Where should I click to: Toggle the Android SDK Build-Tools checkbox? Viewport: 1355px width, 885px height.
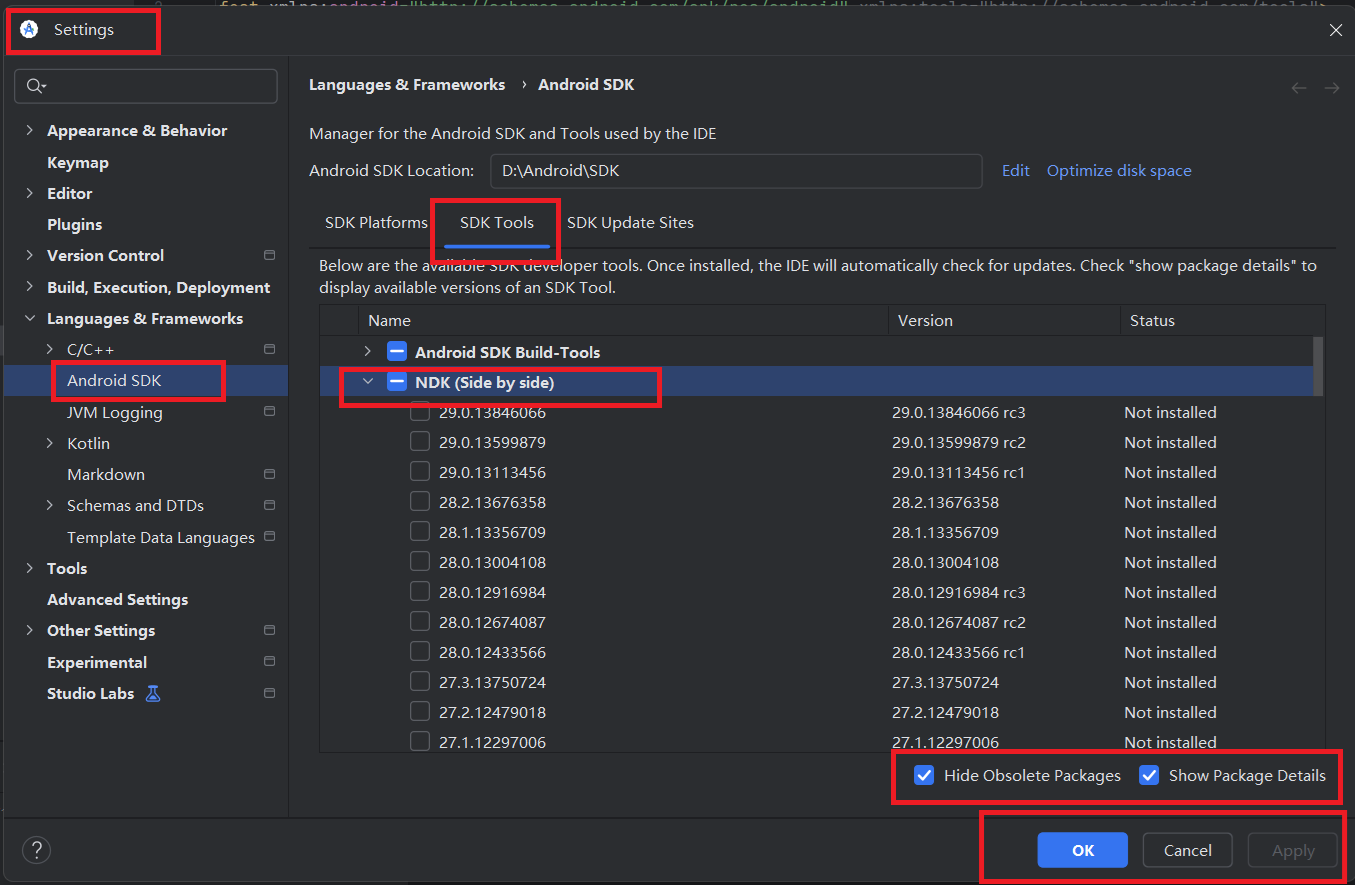click(x=397, y=352)
